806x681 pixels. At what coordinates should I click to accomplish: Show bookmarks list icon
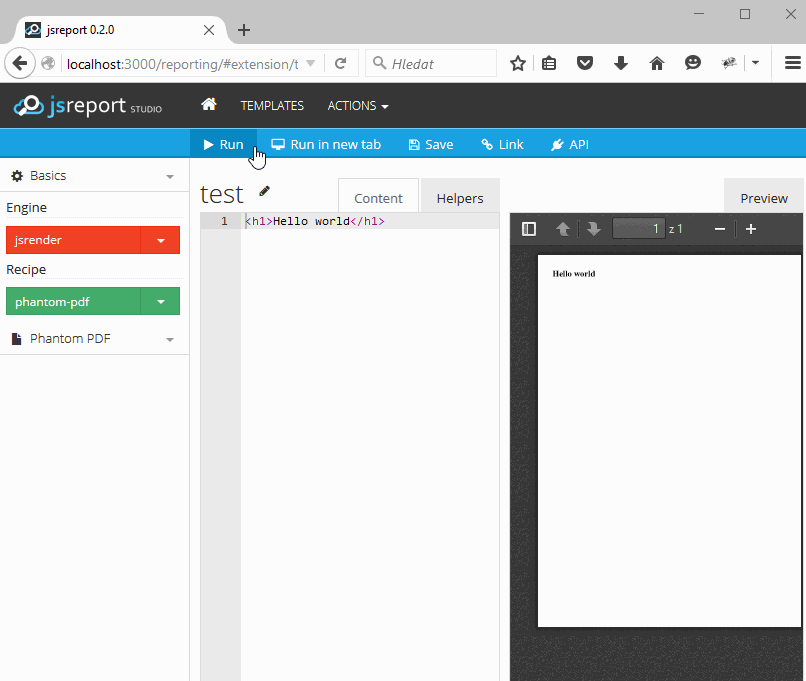pyautogui.click(x=549, y=63)
